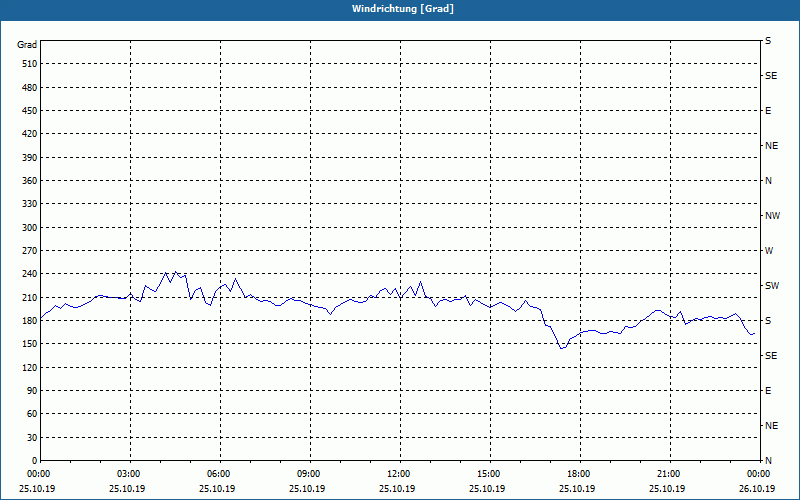800x500 pixels.
Task: Select the 06:00 time axis label
Action: 218,474
